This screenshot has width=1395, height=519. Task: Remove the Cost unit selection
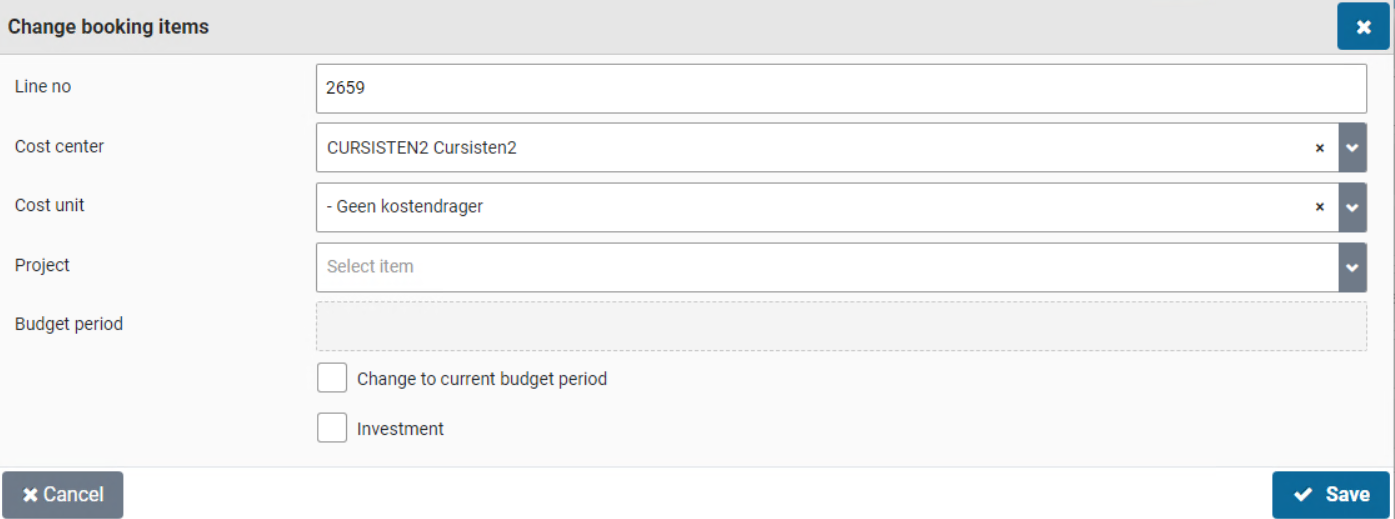click(x=1319, y=207)
